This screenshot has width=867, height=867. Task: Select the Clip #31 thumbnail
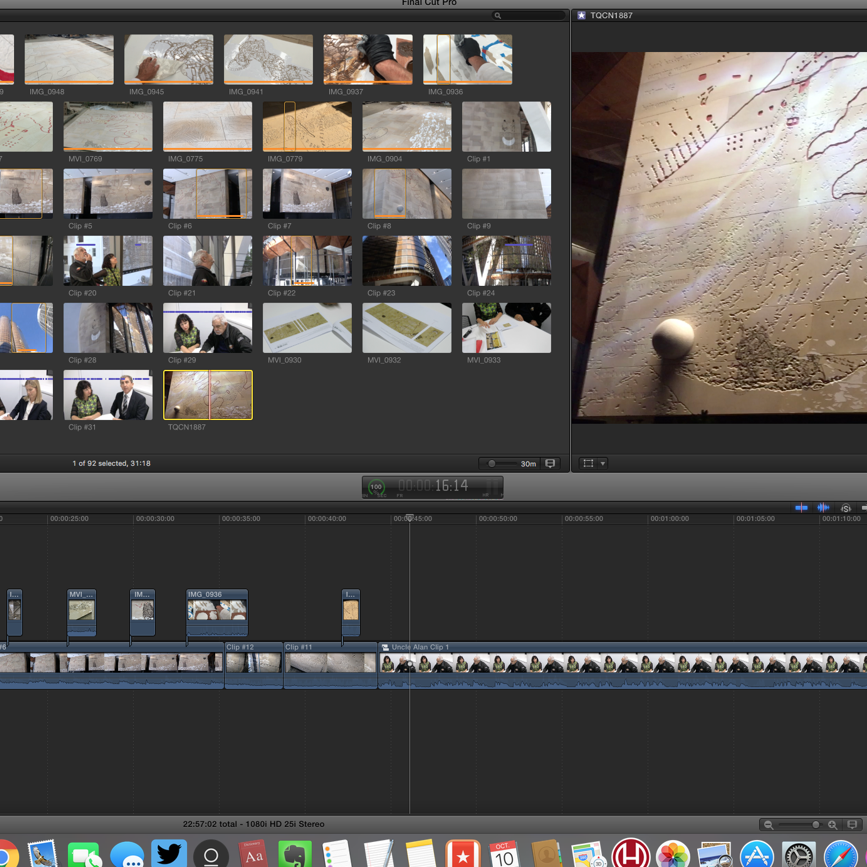(x=108, y=395)
